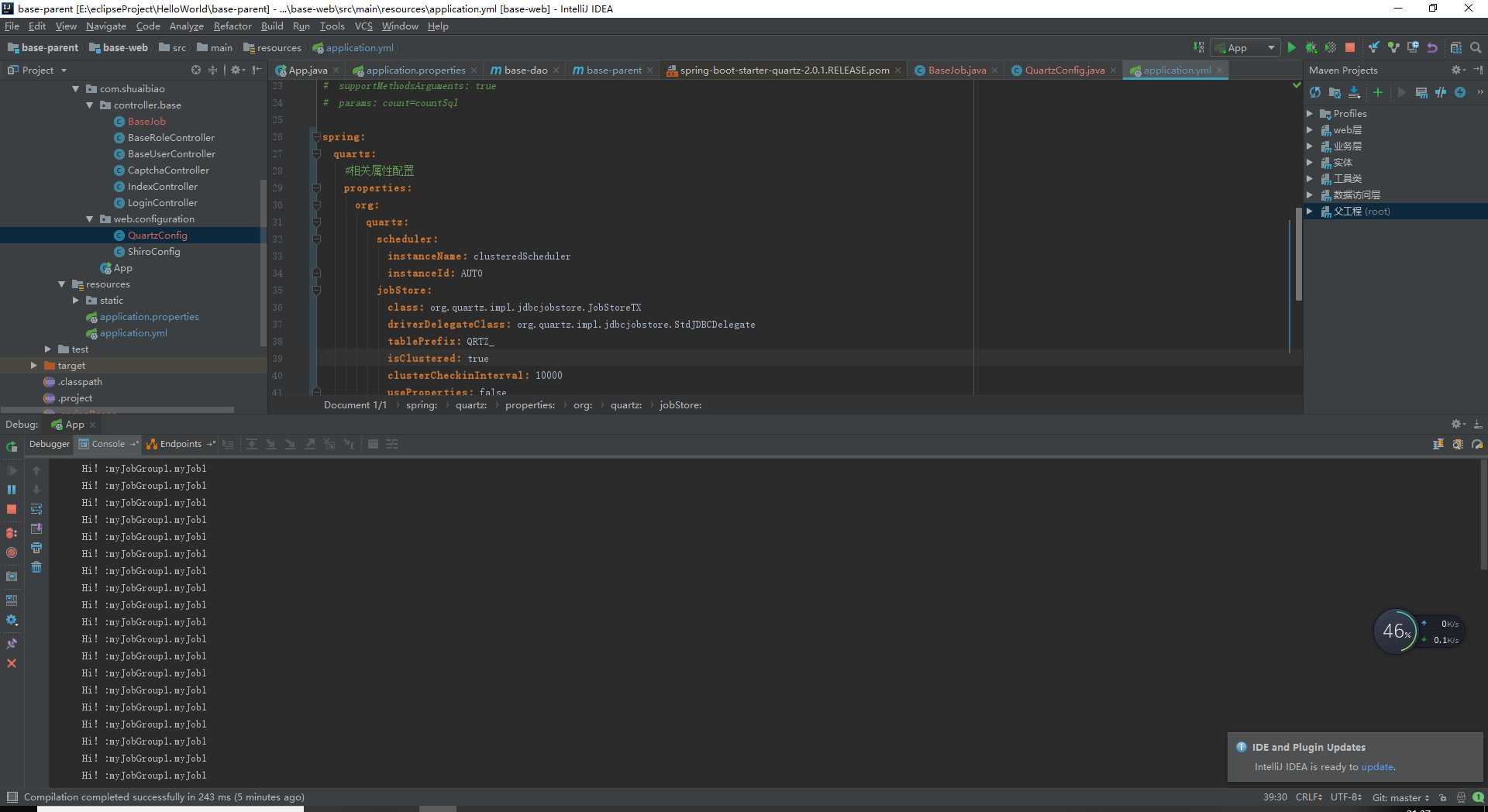Click the update link in IDE notification
The height and width of the screenshot is (812, 1488).
pos(1377,767)
